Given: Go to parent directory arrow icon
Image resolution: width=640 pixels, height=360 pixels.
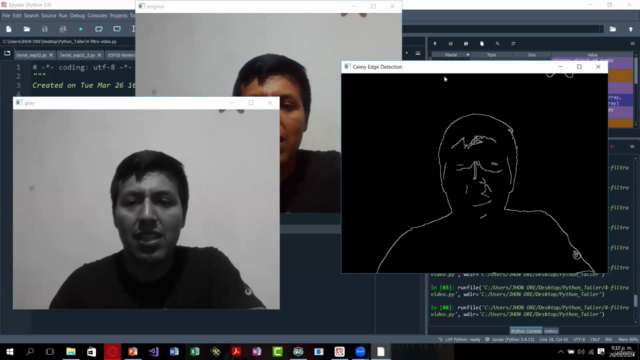Looking at the screenshot, I should coord(631,29).
